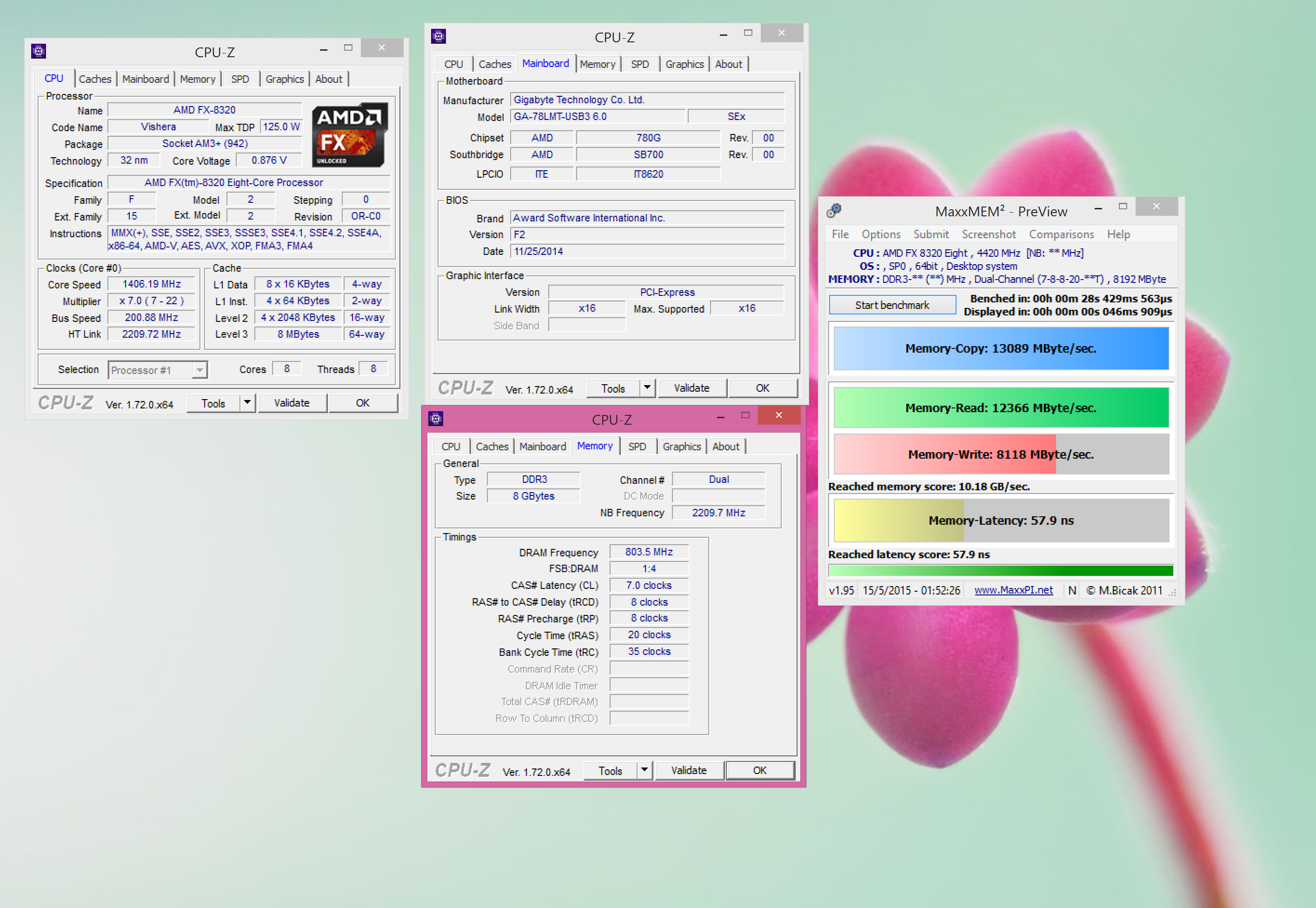The height and width of the screenshot is (908, 1316).
Task: Open the Screenshot menu in MaxxMEM
Action: point(989,234)
